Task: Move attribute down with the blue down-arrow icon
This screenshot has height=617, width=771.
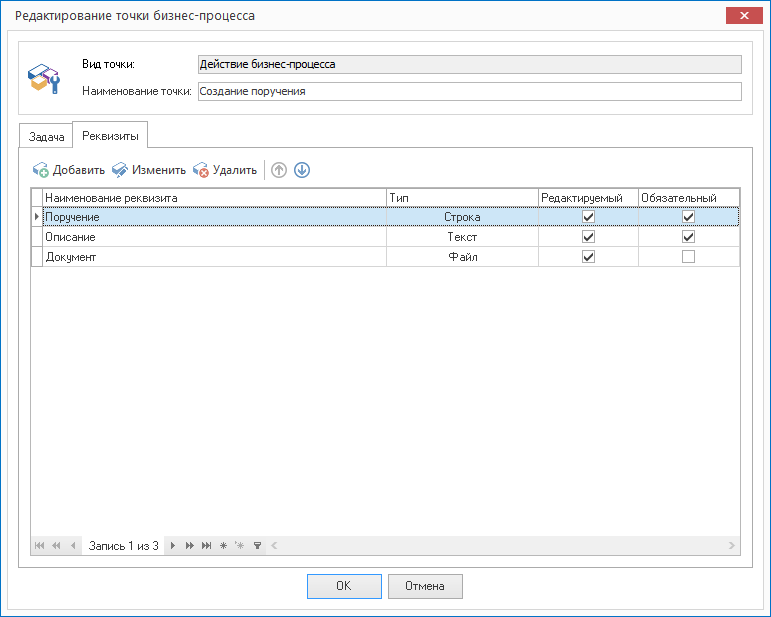Action: [302, 170]
